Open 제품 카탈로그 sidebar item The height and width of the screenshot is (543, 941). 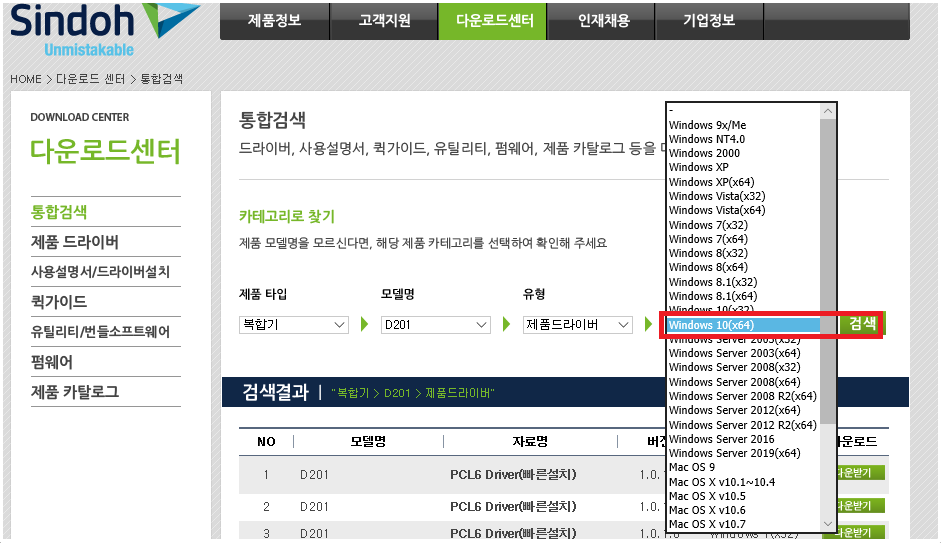pyautogui.click(x=75, y=392)
